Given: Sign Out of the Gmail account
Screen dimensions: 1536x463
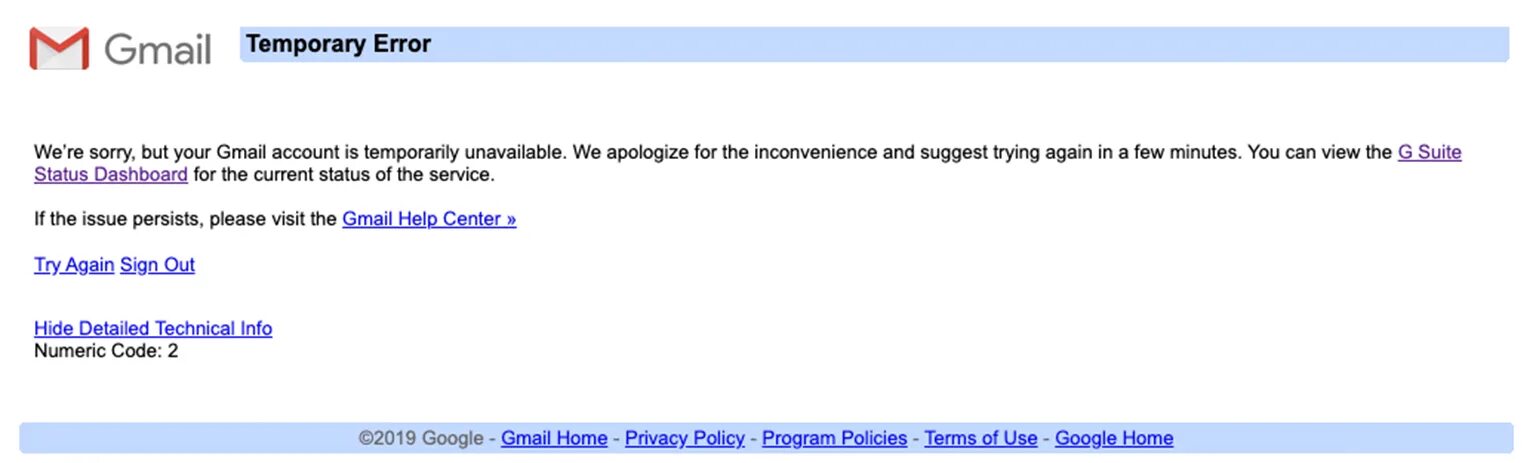Looking at the screenshot, I should point(158,265).
